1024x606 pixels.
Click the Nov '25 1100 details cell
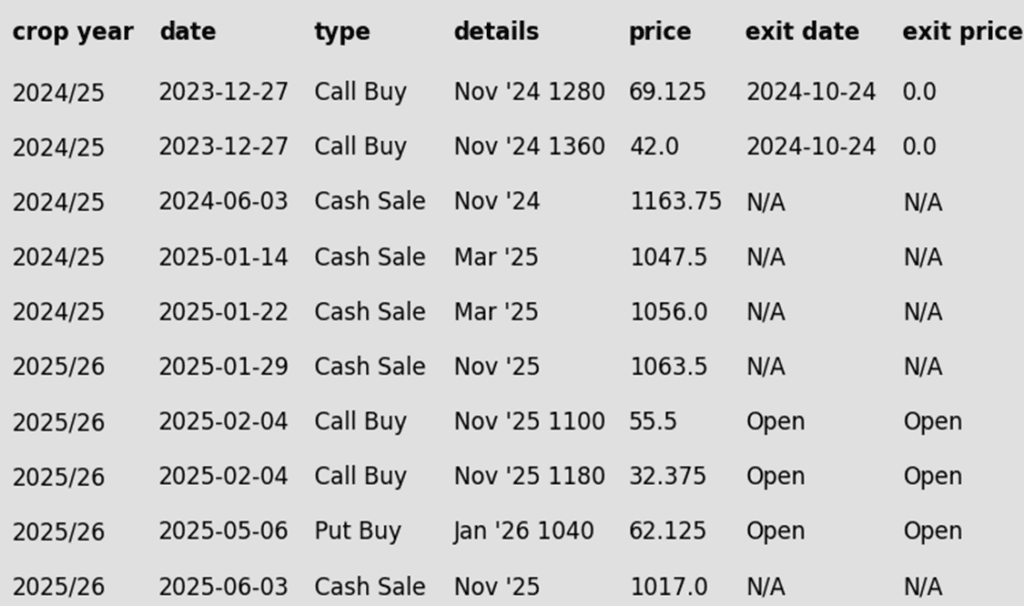[530, 421]
